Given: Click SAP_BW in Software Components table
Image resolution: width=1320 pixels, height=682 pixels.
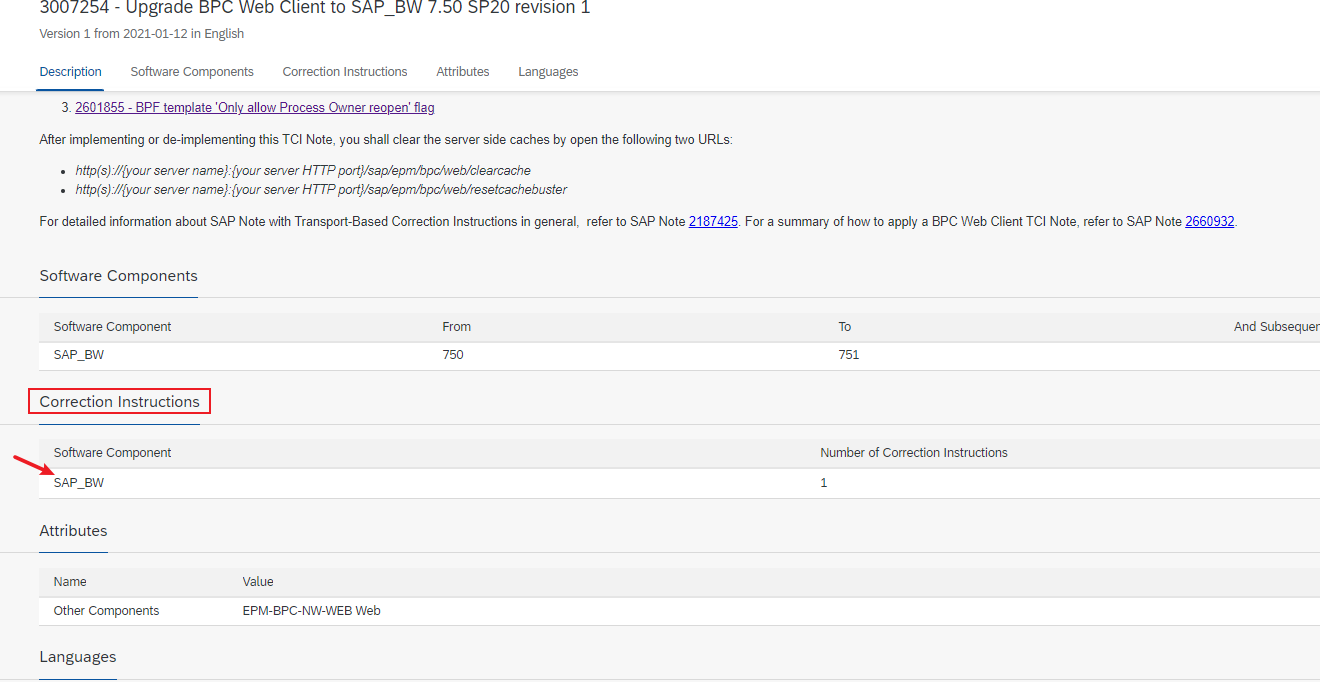Looking at the screenshot, I should [x=79, y=355].
